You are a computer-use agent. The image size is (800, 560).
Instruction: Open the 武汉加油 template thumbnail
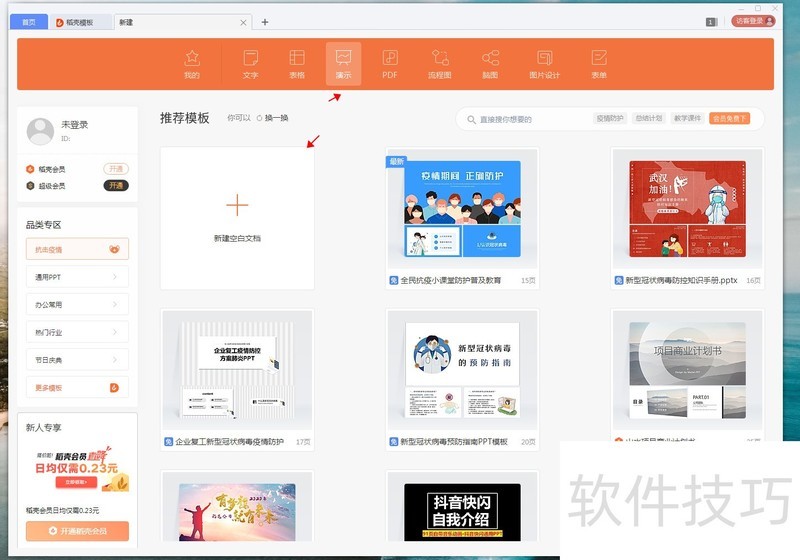(x=687, y=209)
